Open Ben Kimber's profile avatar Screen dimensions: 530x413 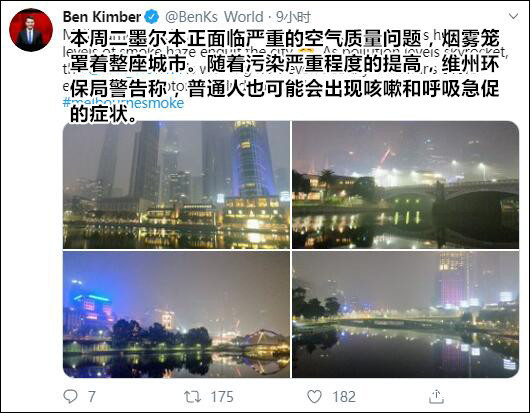pos(31,30)
